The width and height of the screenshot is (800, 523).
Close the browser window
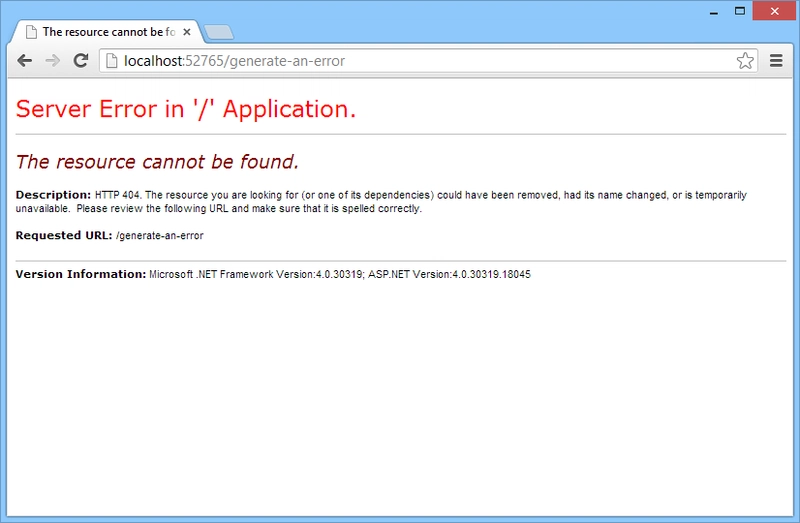[x=774, y=11]
